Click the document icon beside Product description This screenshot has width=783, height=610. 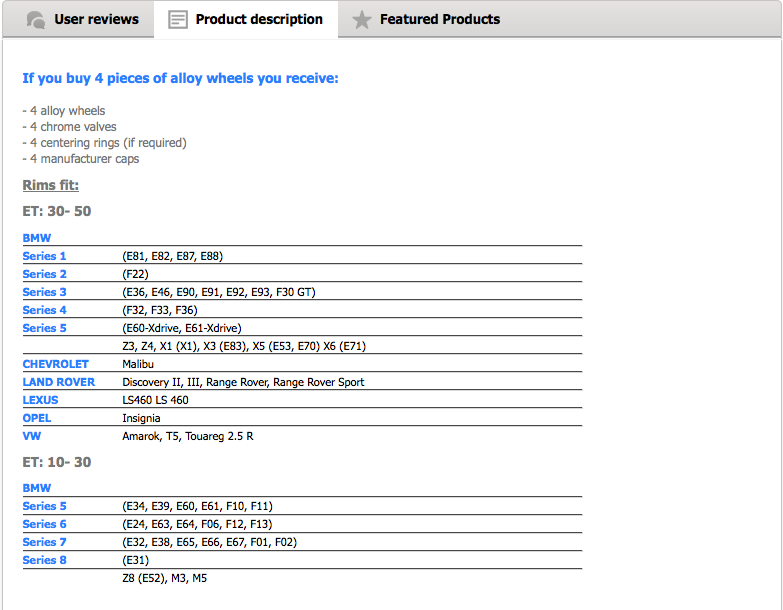tap(177, 20)
